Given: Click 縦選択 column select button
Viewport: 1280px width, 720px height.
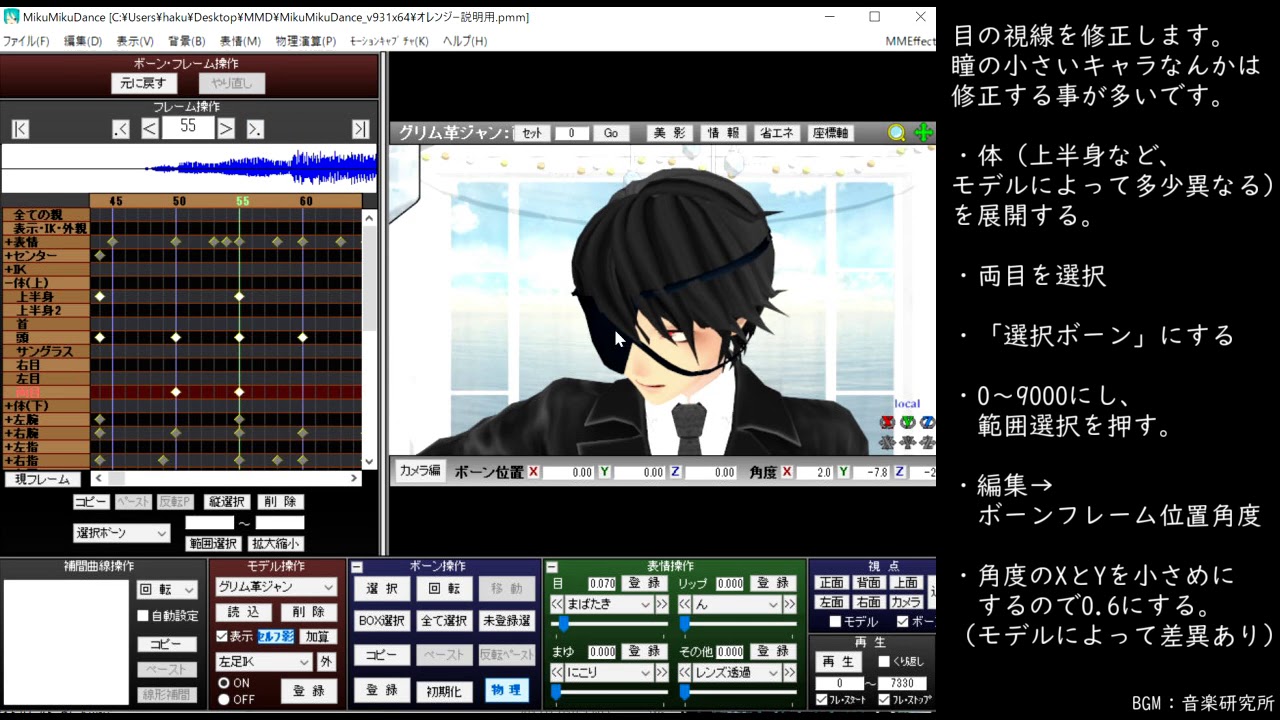Looking at the screenshot, I should (226, 502).
